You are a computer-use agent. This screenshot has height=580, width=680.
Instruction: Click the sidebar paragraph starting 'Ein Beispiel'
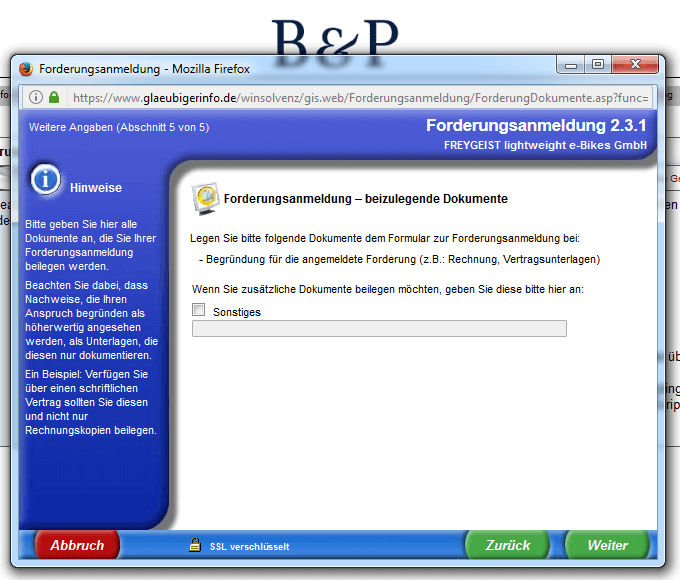pos(91,402)
